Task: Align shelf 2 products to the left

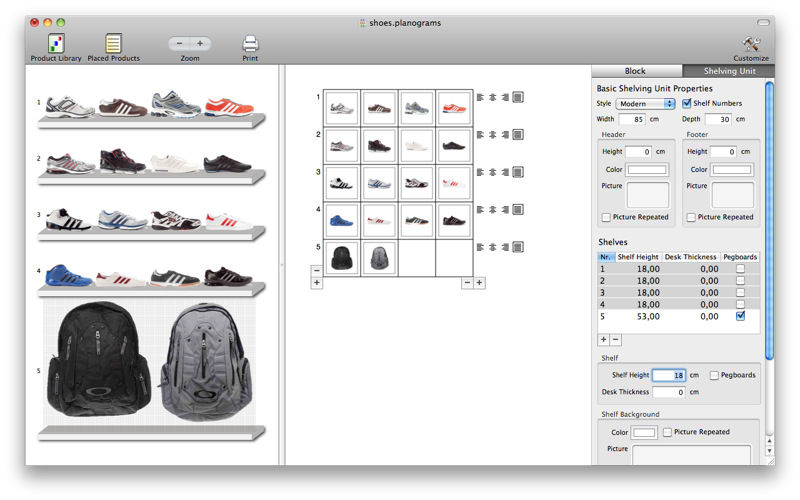Action: [480, 135]
